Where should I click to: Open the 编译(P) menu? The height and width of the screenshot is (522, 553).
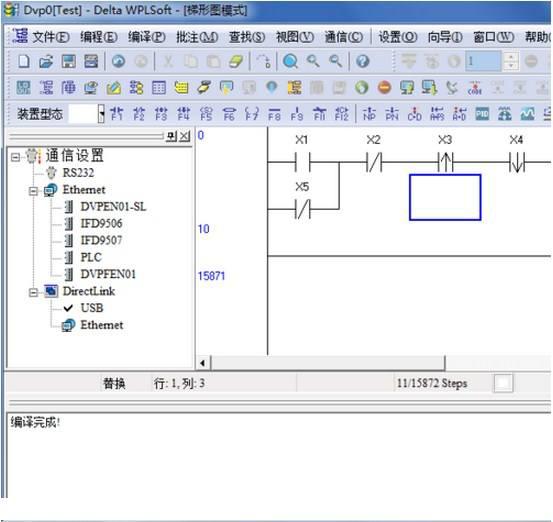pyautogui.click(x=147, y=37)
